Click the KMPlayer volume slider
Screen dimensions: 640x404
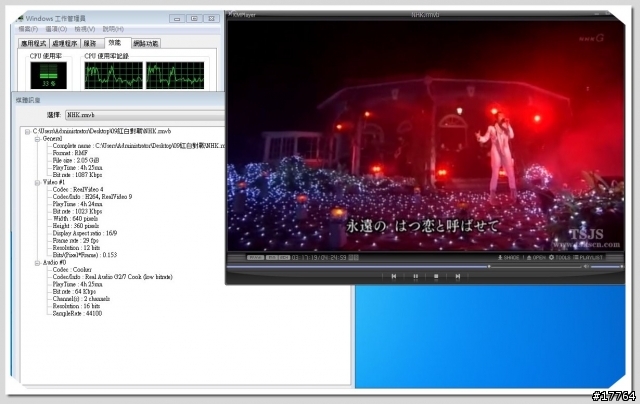point(606,266)
